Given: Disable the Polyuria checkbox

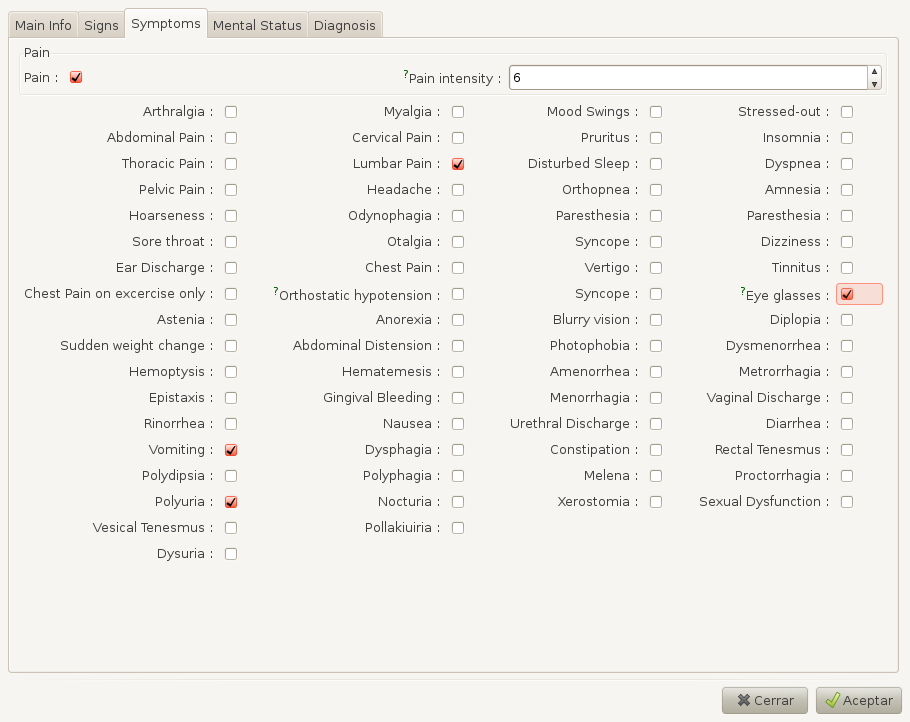Looking at the screenshot, I should point(231,502).
